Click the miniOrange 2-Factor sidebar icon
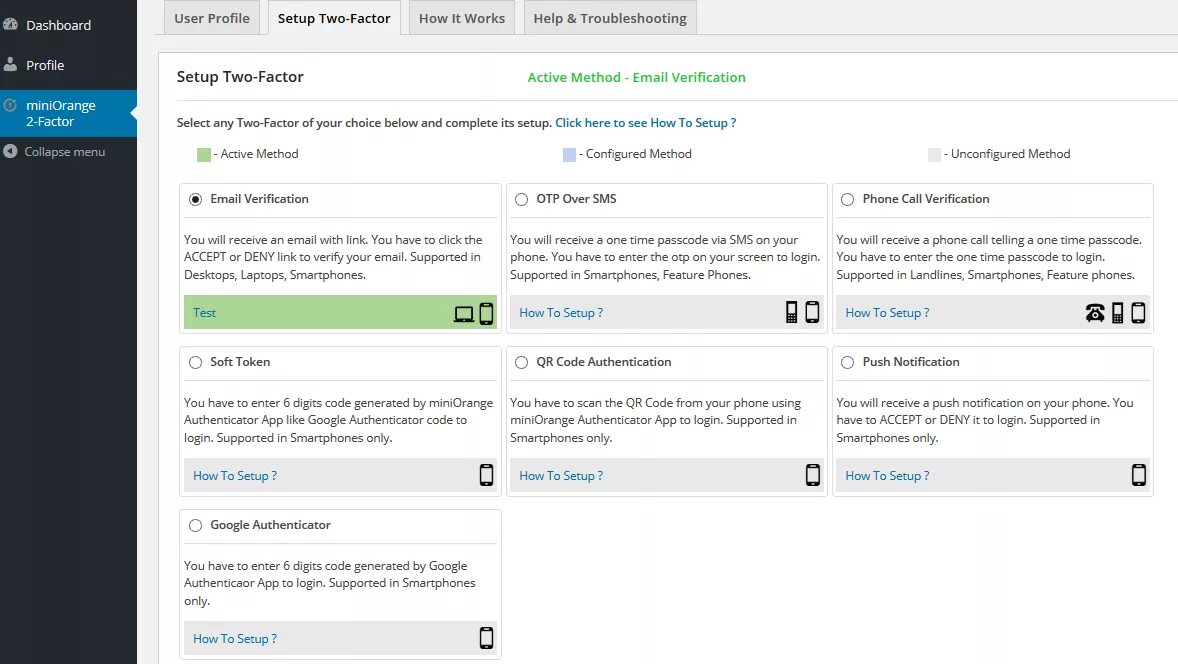This screenshot has height=664, width=1178. [x=10, y=106]
